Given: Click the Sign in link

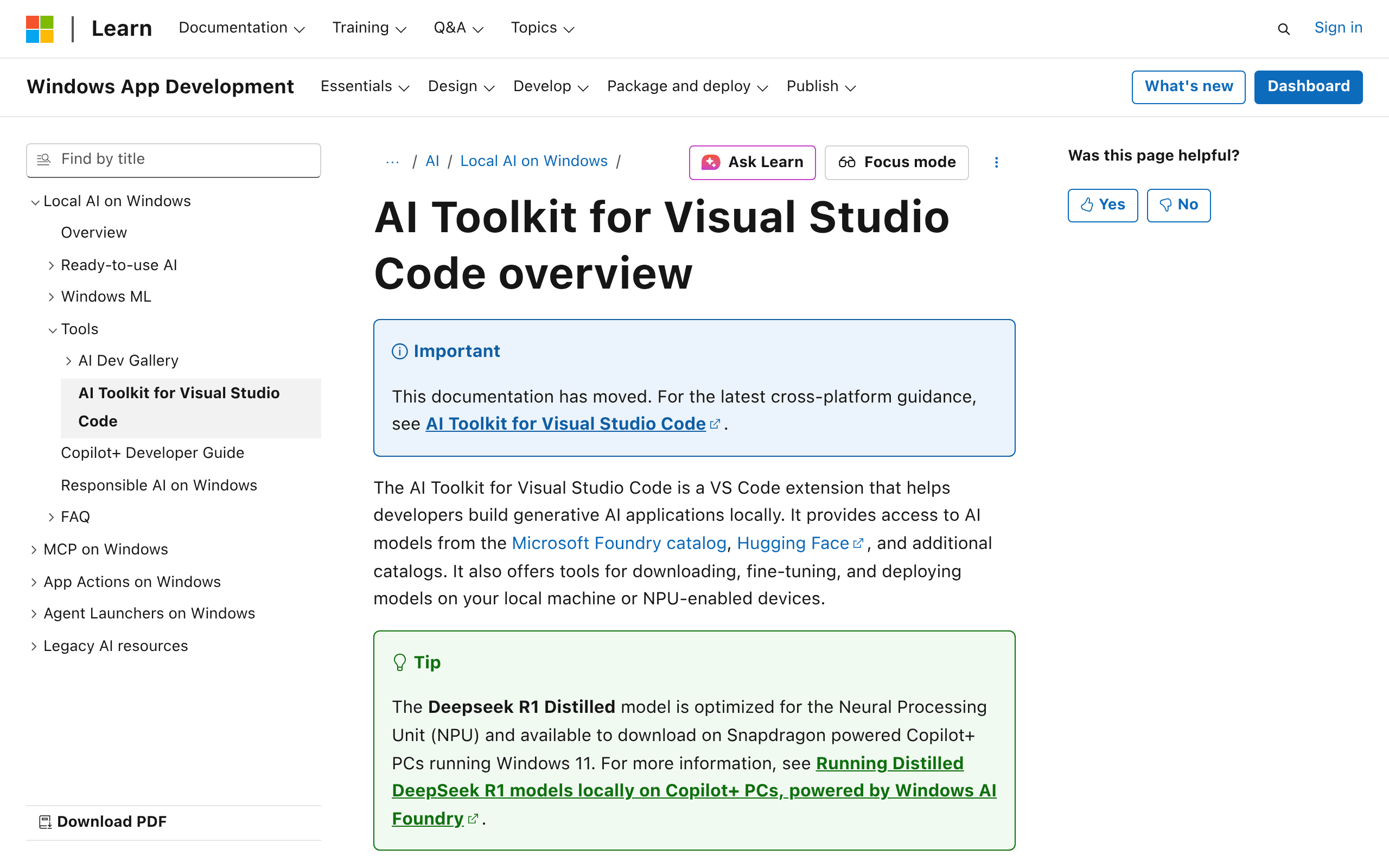Looking at the screenshot, I should pos(1338,28).
